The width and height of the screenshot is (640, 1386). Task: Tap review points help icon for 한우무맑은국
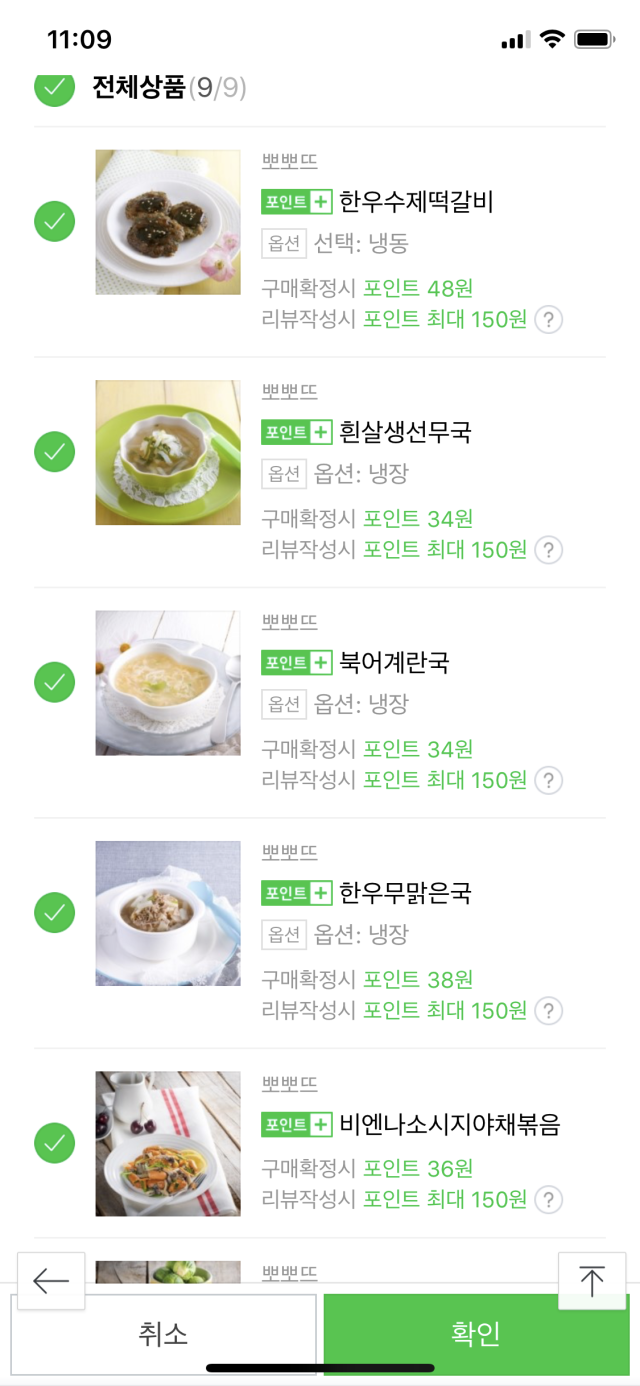pos(548,1011)
